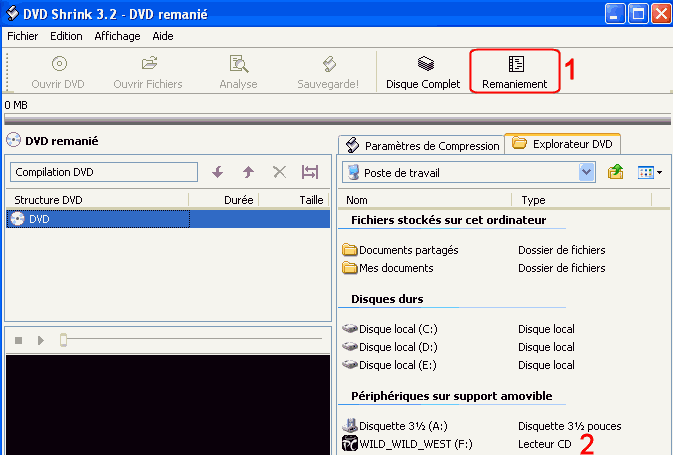The image size is (673, 455).
Task: Expand the Poste de travail dropdown
Action: pos(586,173)
